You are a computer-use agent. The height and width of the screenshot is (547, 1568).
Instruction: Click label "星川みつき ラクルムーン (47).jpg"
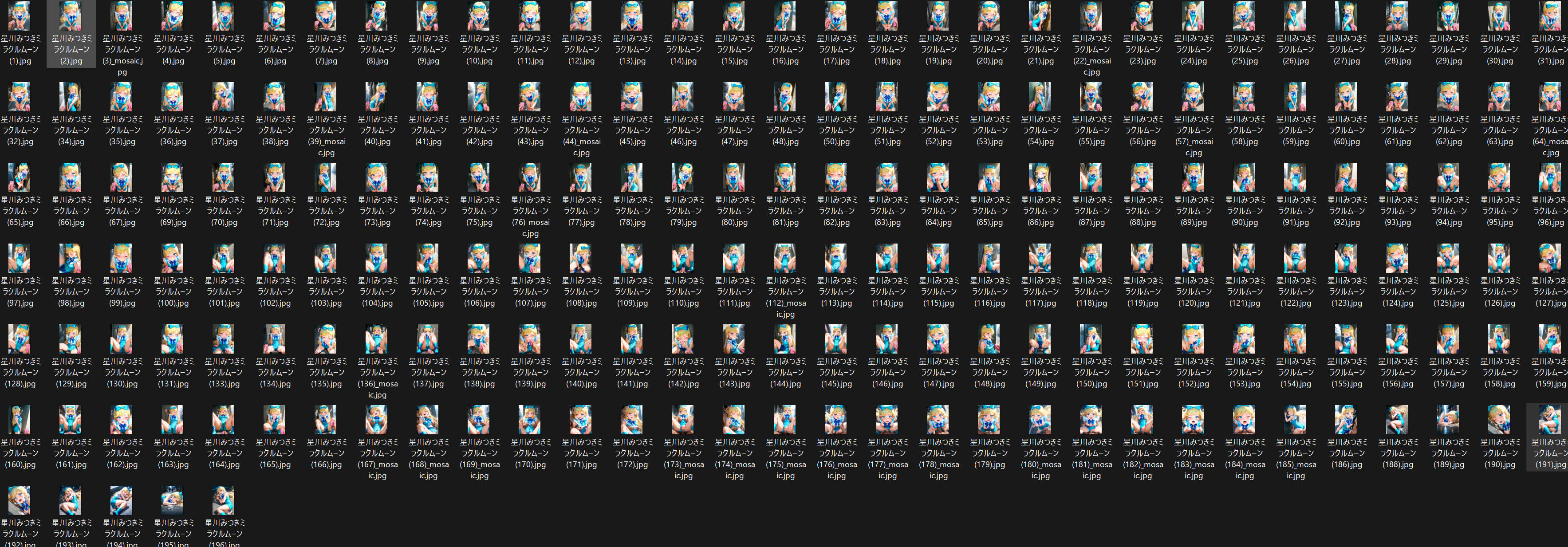point(735,130)
